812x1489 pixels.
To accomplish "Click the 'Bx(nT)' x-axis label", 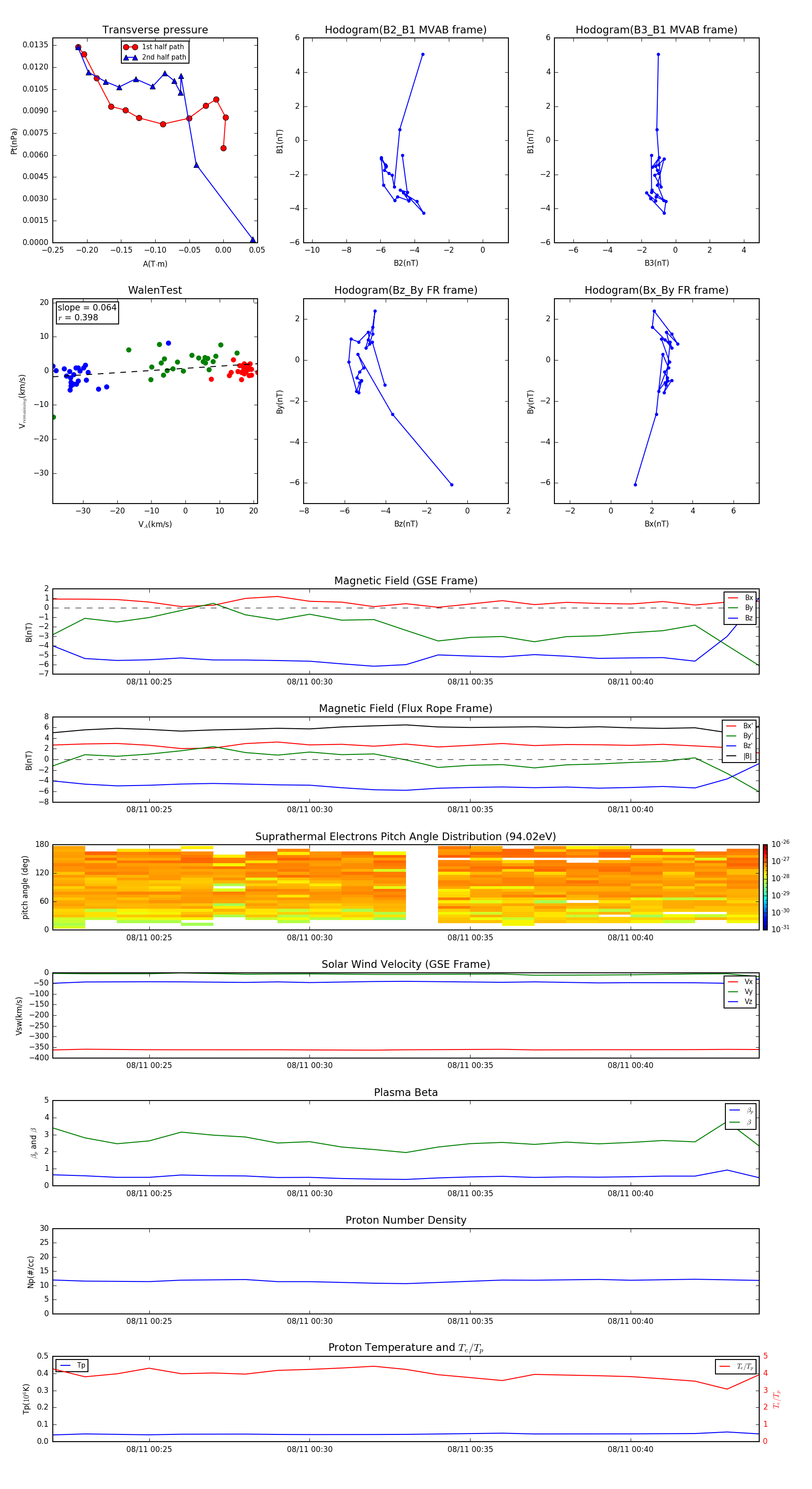I will point(656,524).
